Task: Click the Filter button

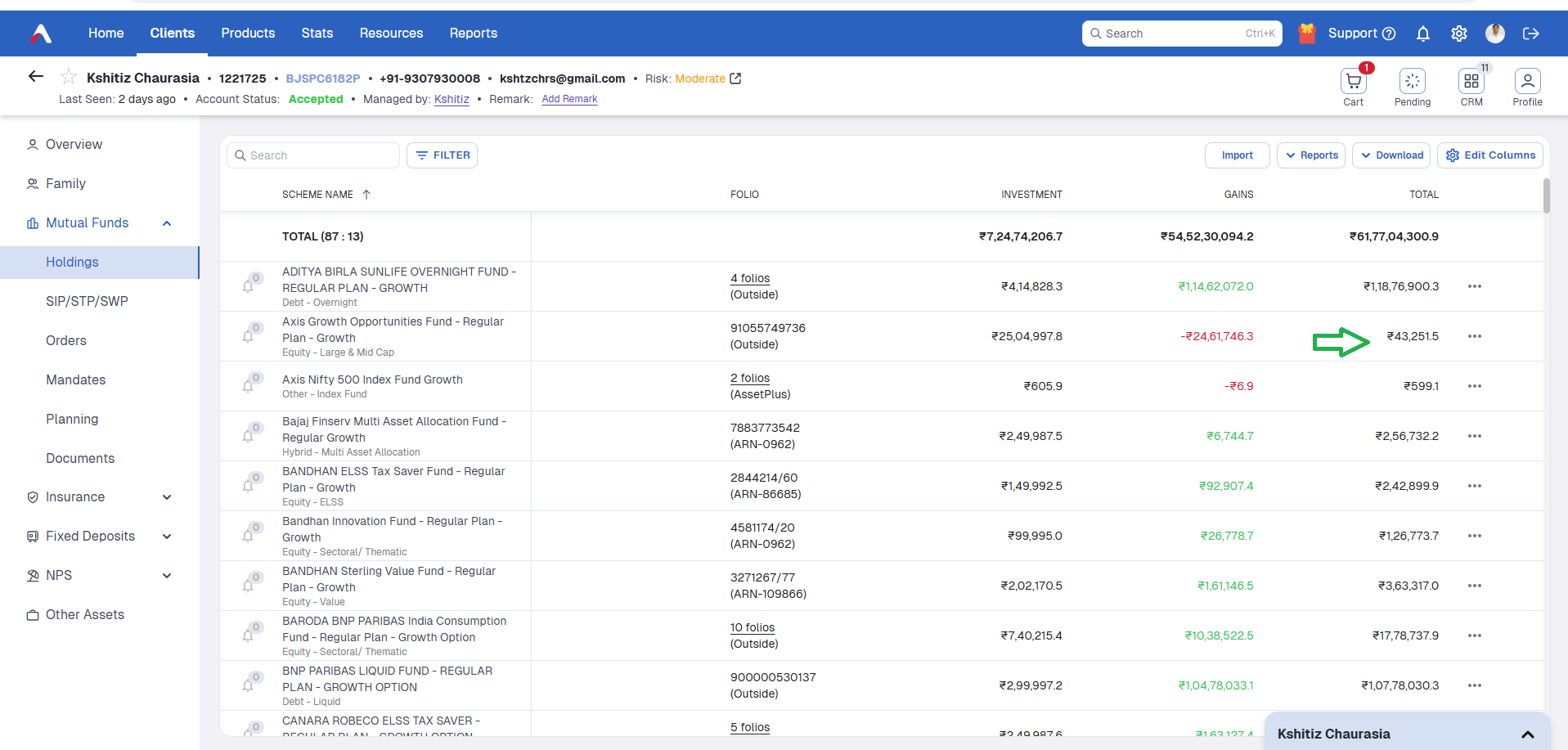Action: [x=443, y=155]
